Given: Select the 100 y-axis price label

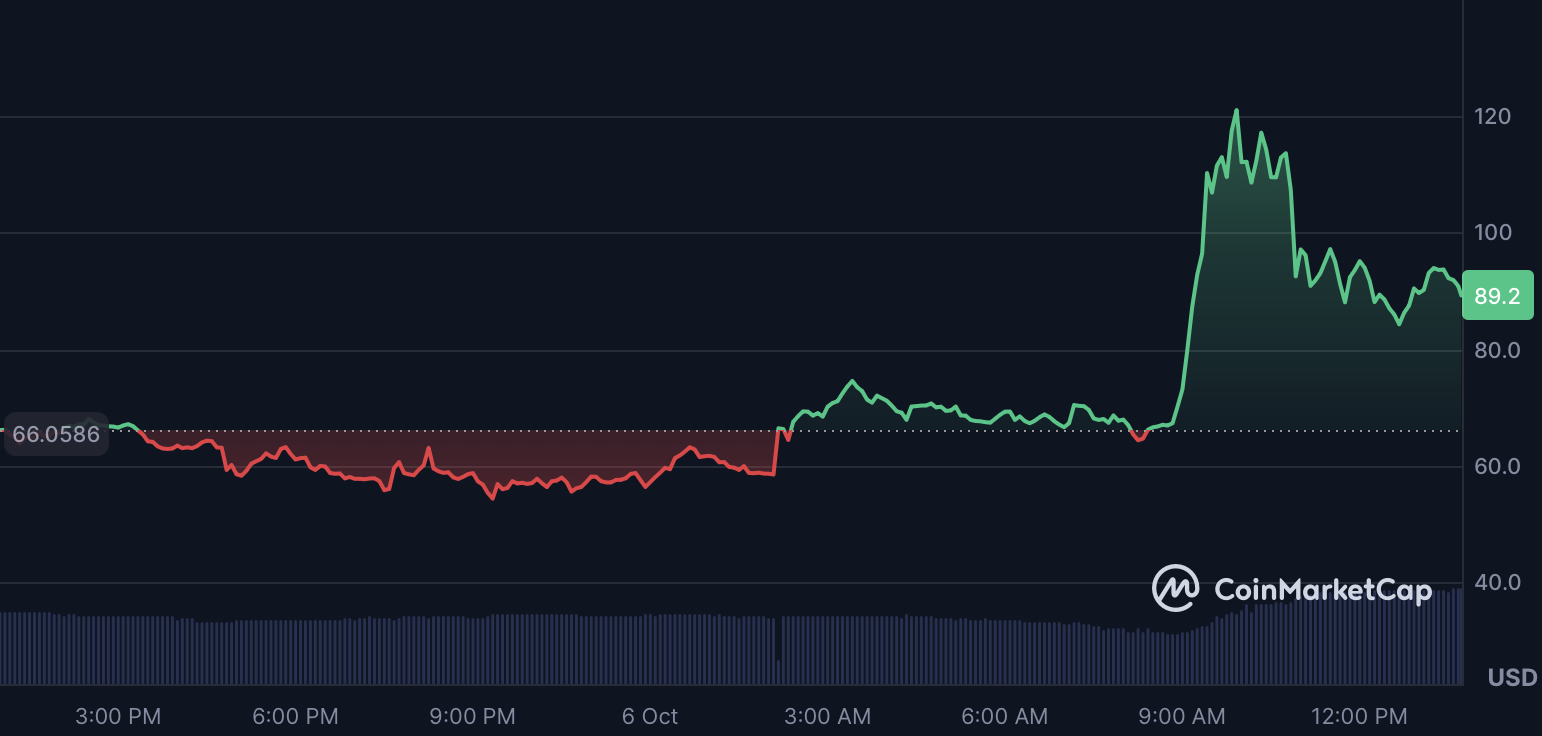Looking at the screenshot, I should click(x=1492, y=233).
